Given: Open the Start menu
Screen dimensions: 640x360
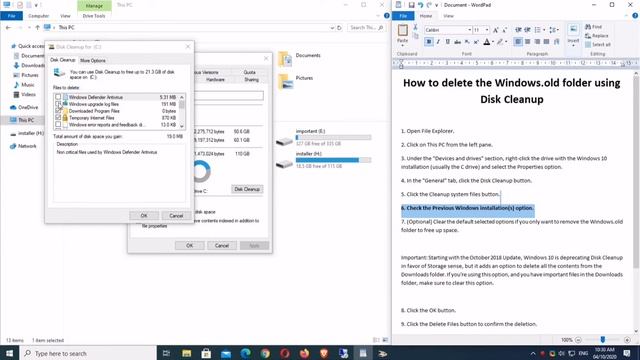Looking at the screenshot, I should [x=9, y=353].
